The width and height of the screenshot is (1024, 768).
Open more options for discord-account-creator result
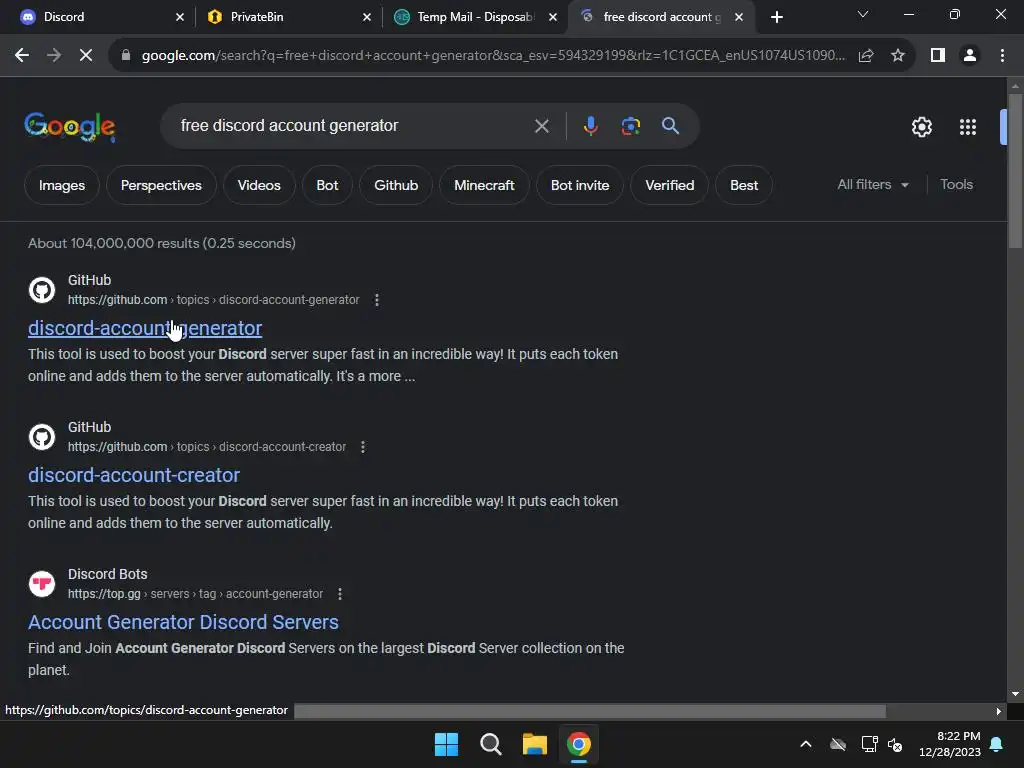point(363,447)
